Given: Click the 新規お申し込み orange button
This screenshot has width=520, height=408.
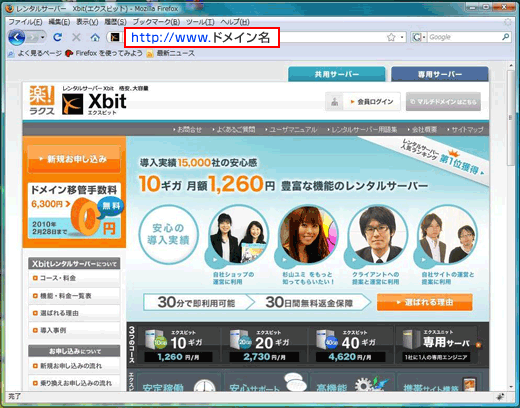Looking at the screenshot, I should coord(74,159).
